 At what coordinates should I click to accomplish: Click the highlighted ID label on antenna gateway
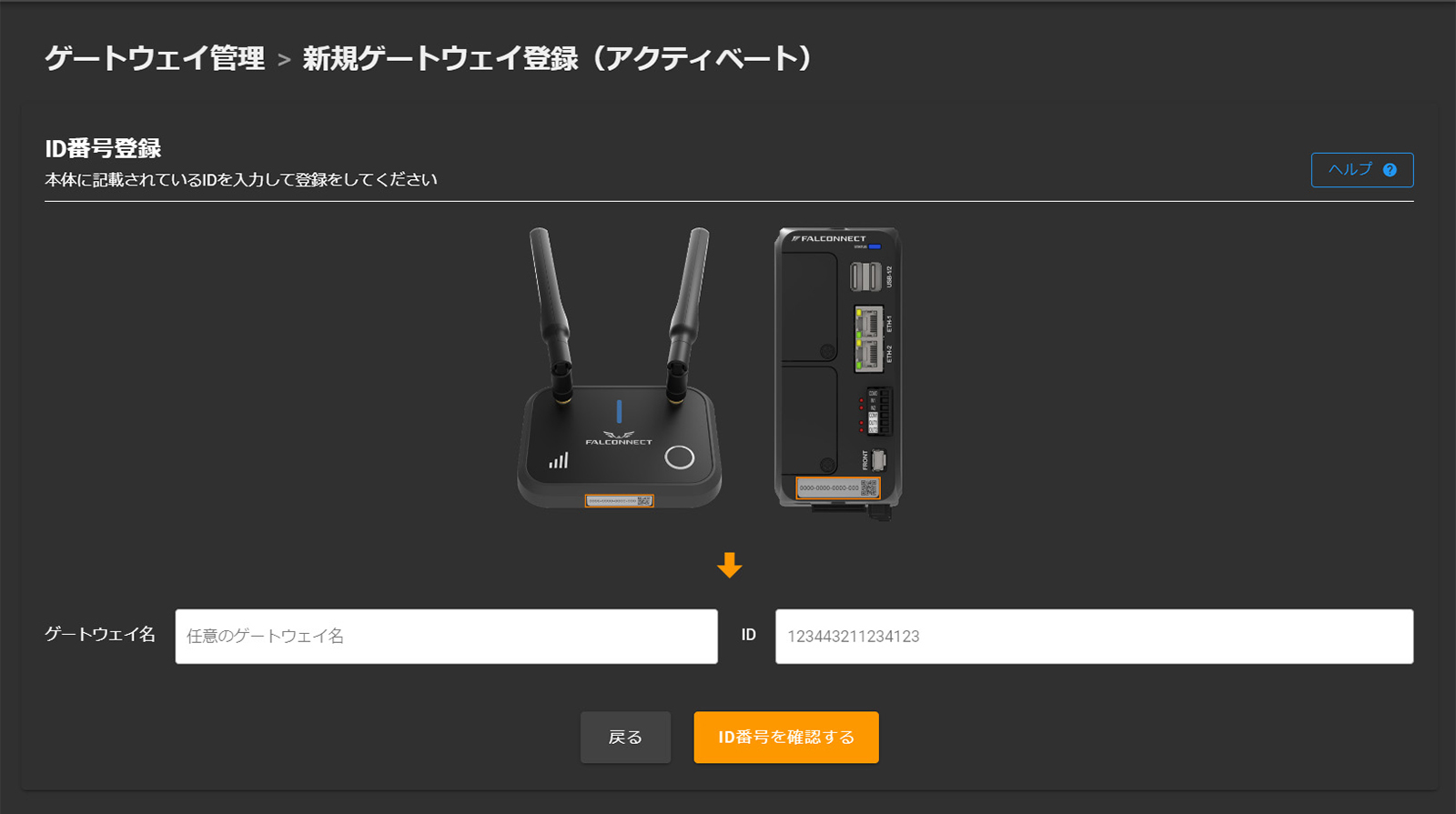tap(619, 501)
